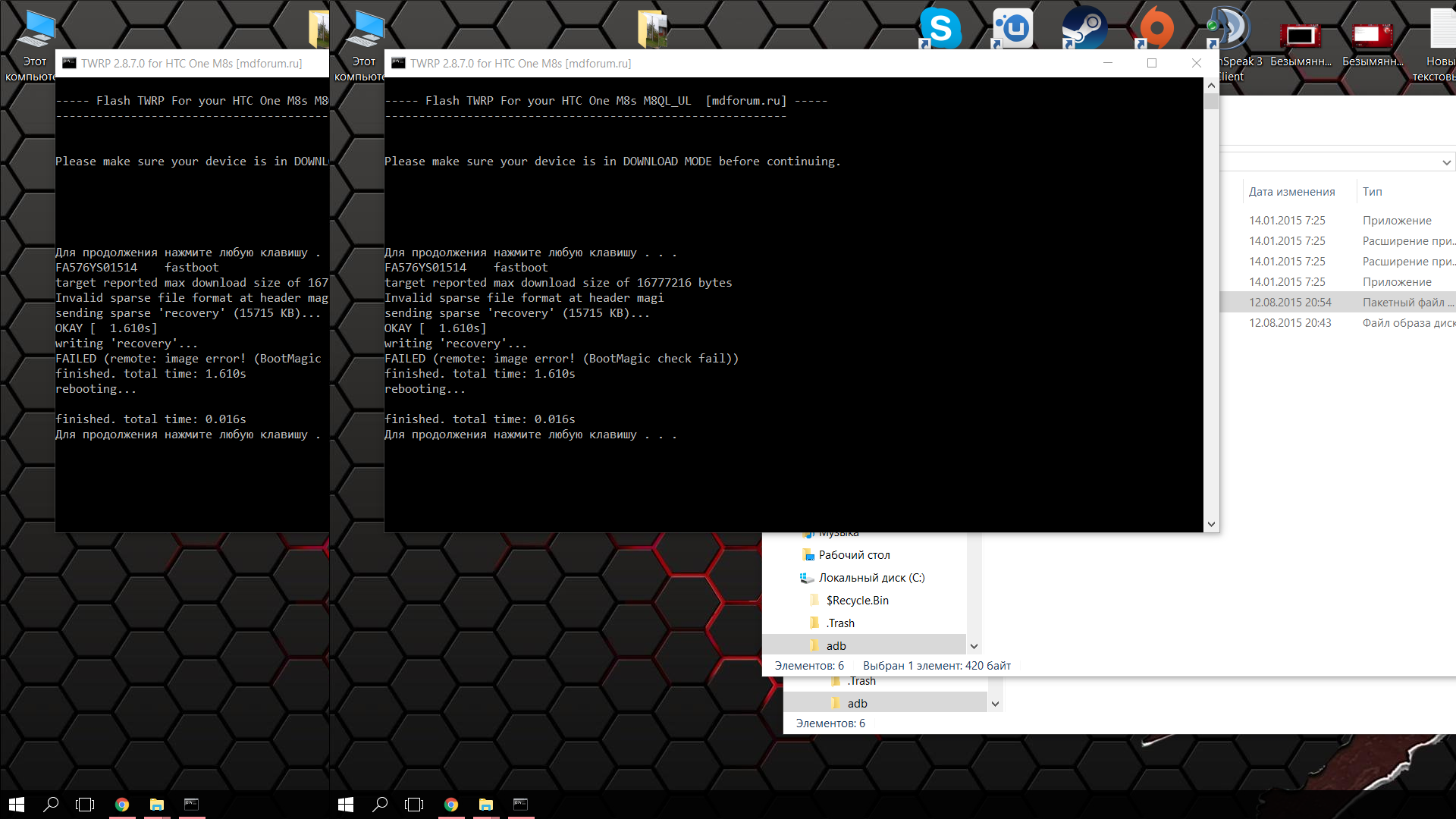The height and width of the screenshot is (819, 1456).
Task: Expand the Explorer address bar dropdown
Action: [1446, 162]
